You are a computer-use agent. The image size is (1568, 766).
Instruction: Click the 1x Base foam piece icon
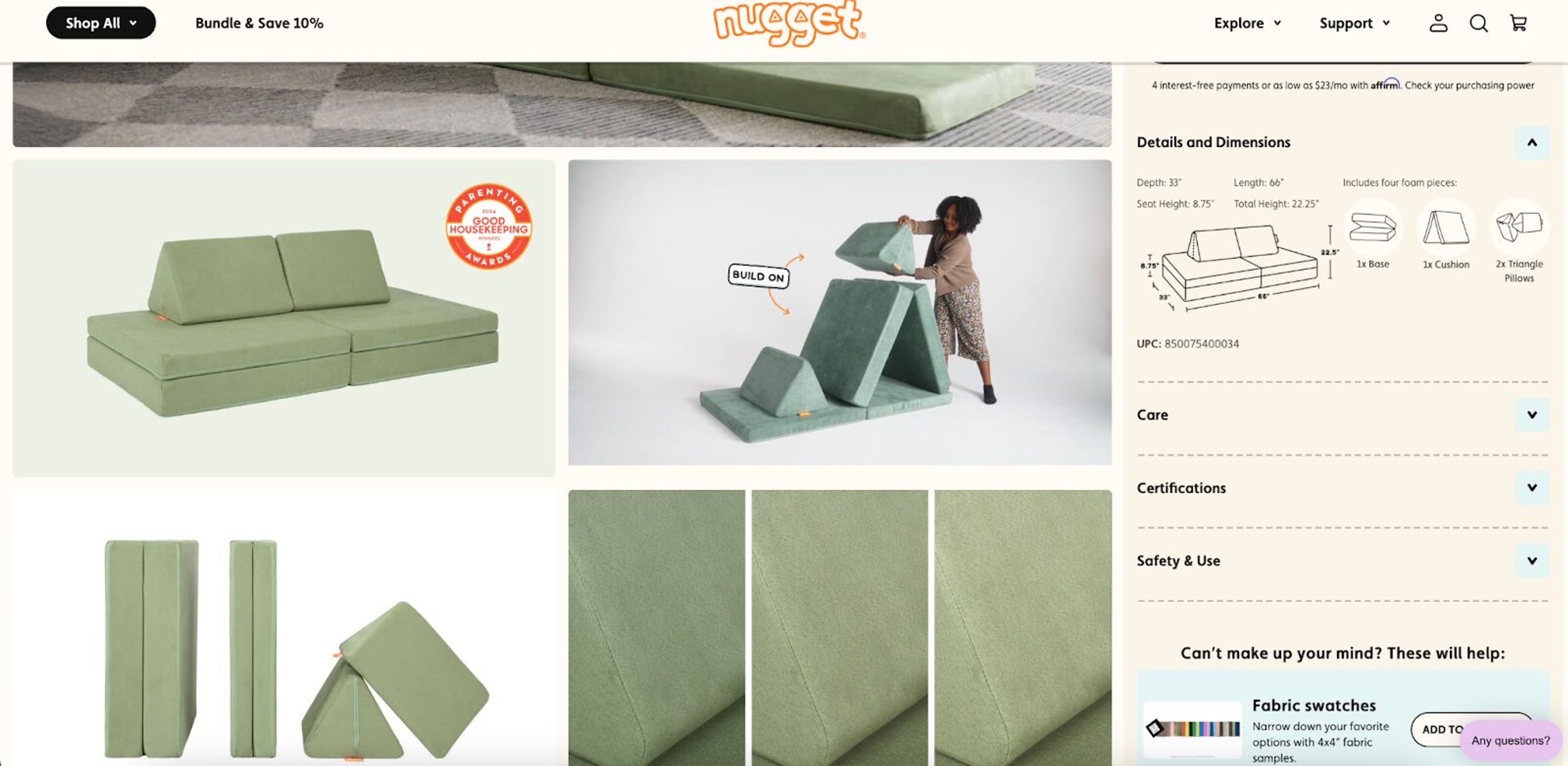[x=1372, y=227]
